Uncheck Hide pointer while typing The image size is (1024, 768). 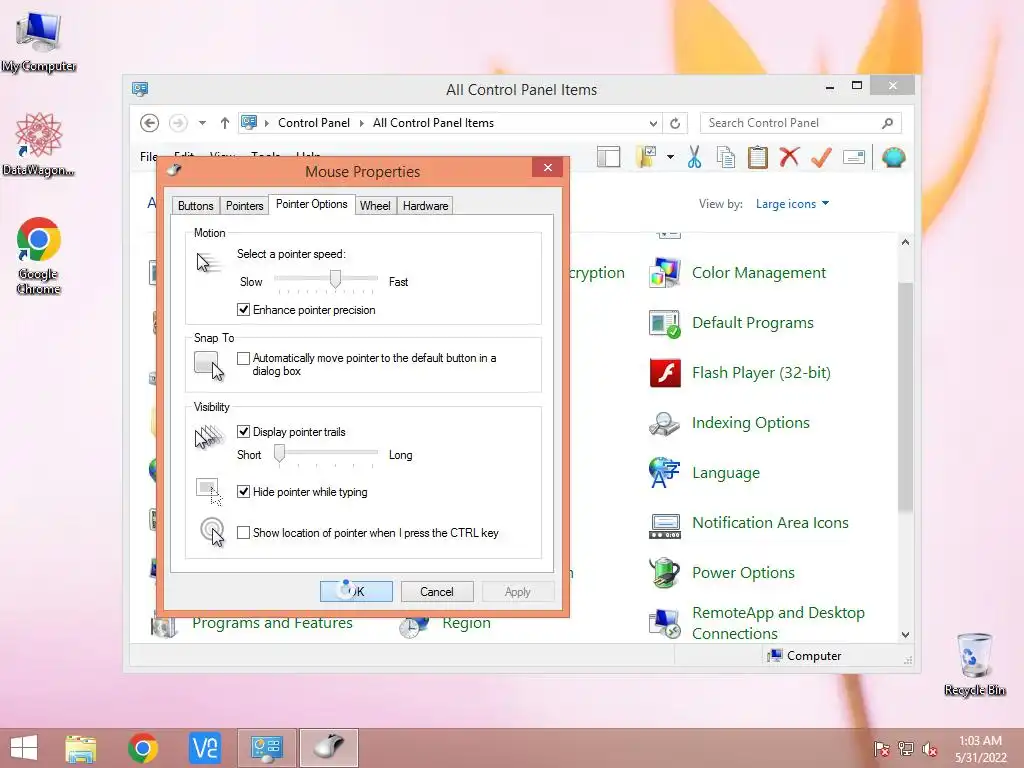coord(244,492)
